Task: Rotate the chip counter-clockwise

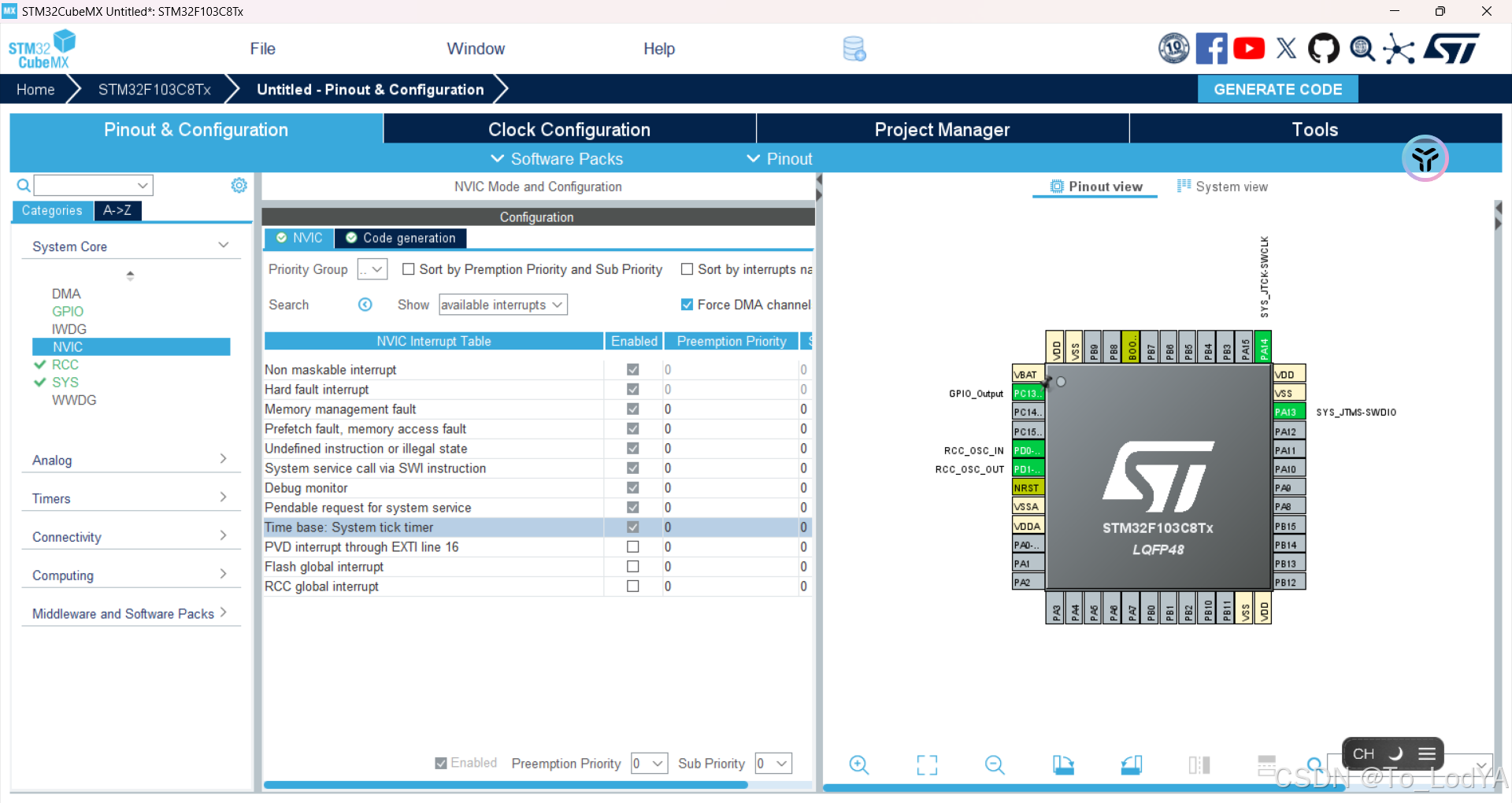Action: pos(1132,764)
